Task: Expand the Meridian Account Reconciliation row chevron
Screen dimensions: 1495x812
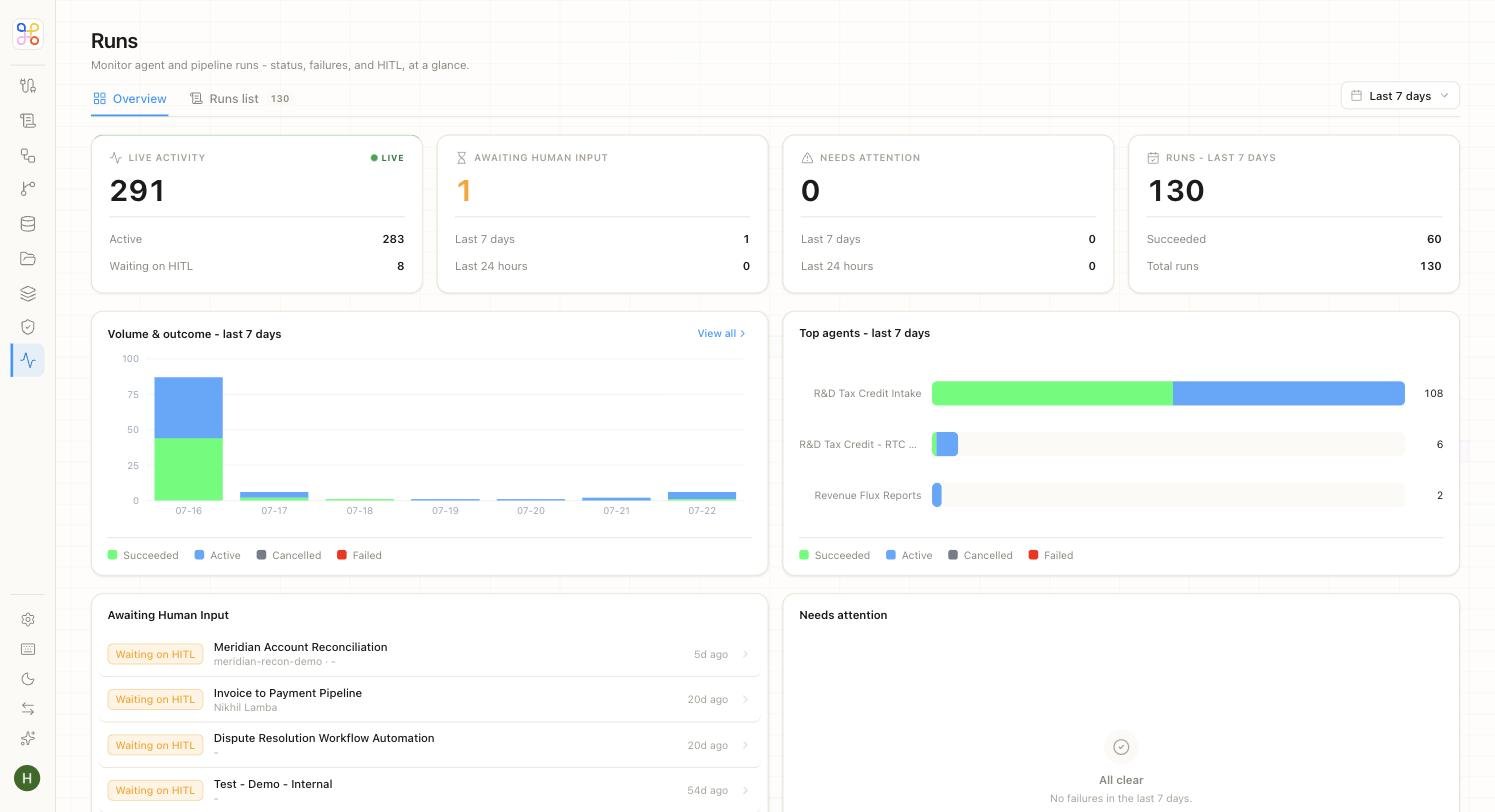Action: 745,655
